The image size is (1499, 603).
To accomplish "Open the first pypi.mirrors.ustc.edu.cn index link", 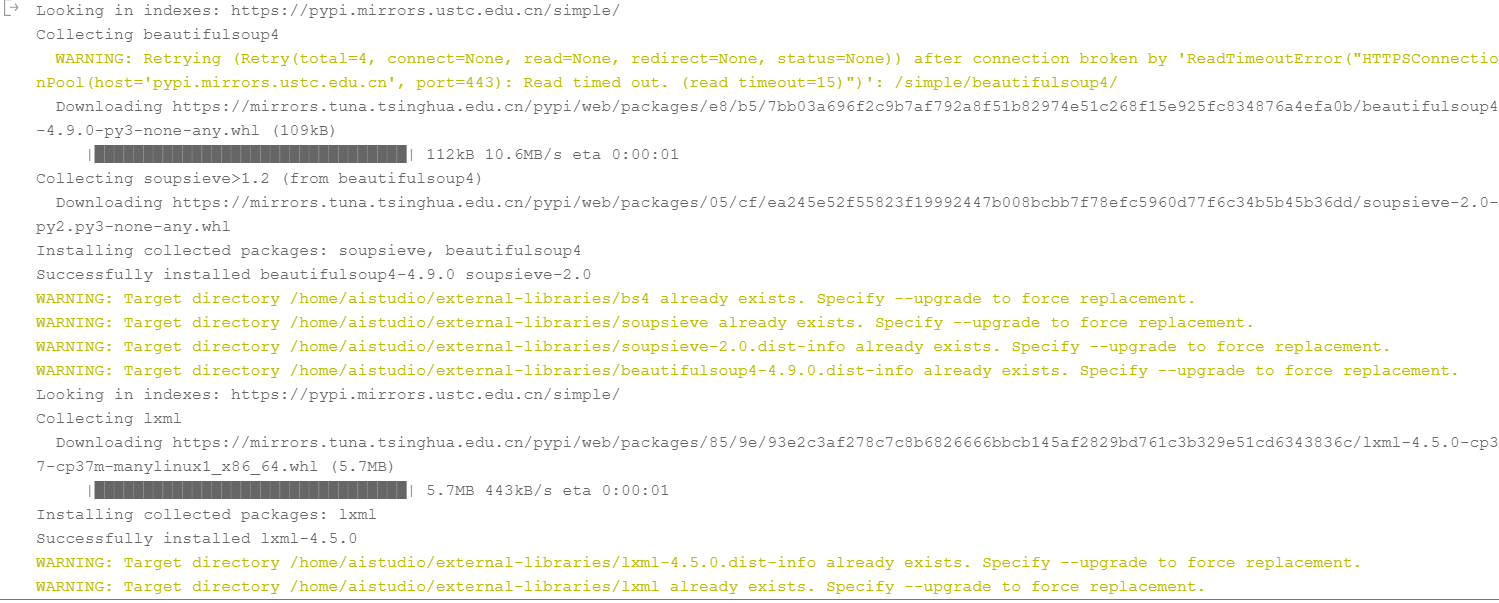I will pos(425,11).
